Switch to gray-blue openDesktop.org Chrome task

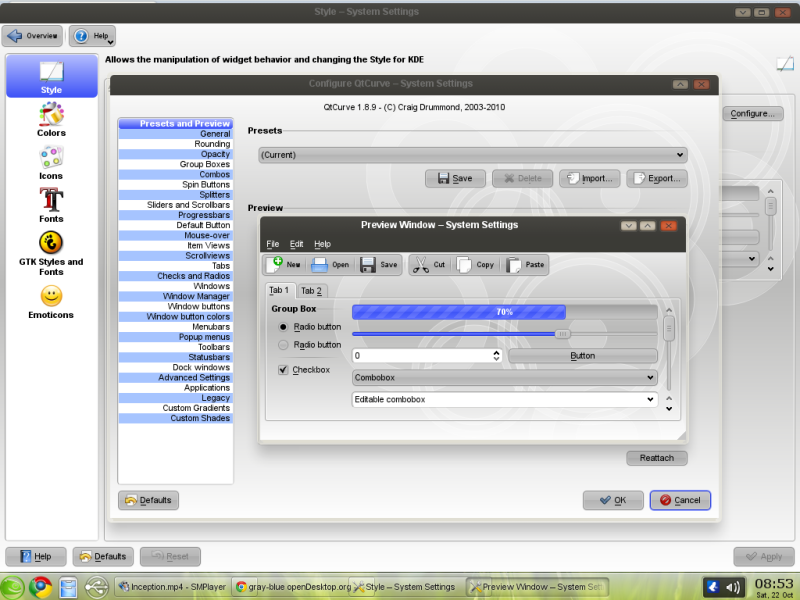pyautogui.click(x=292, y=587)
